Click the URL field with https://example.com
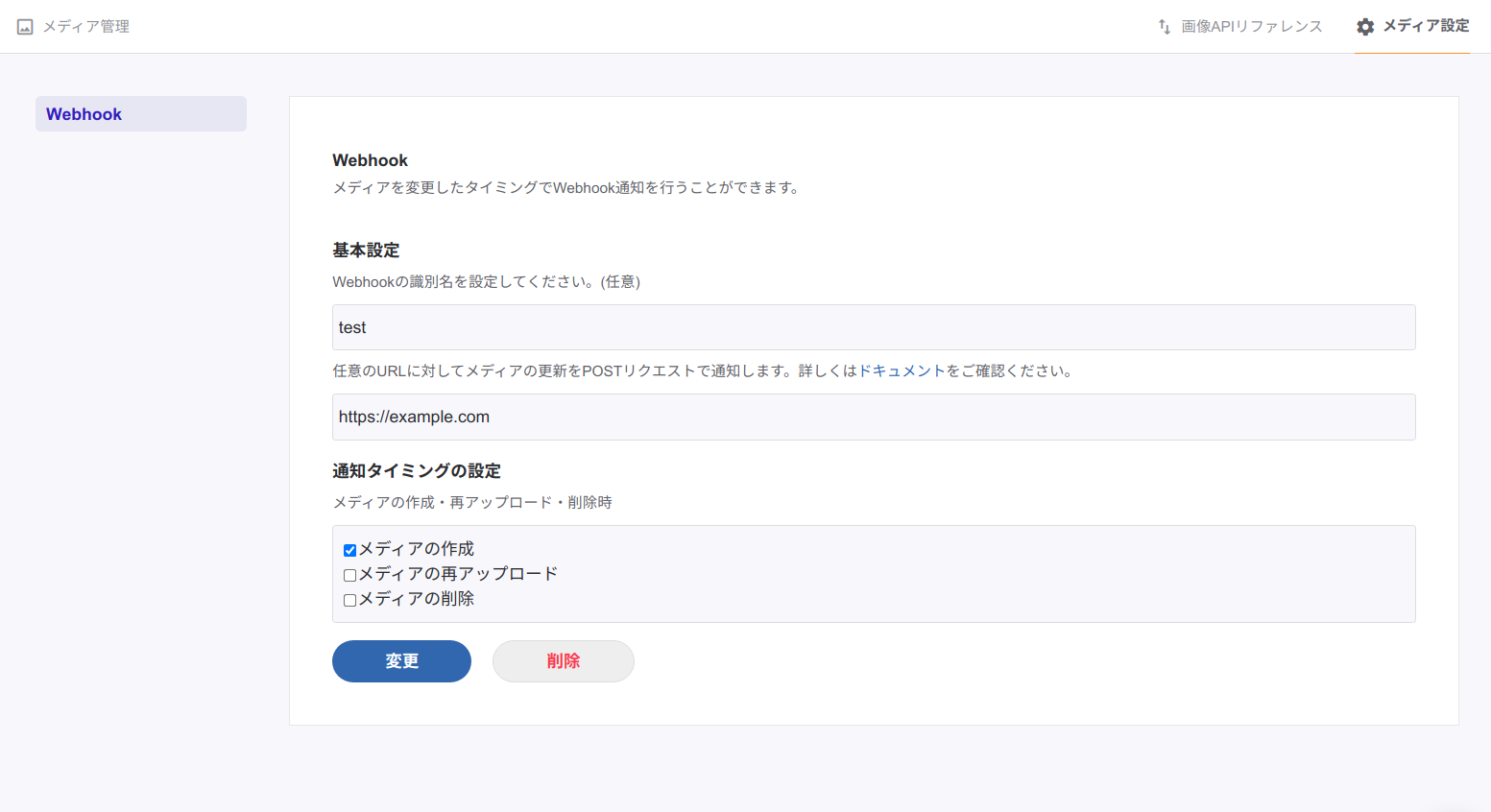 (873, 417)
